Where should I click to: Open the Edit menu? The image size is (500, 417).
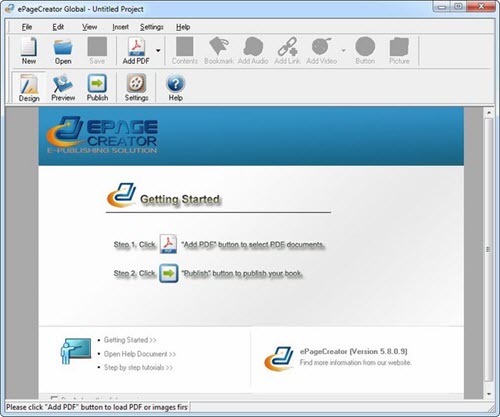(x=58, y=27)
